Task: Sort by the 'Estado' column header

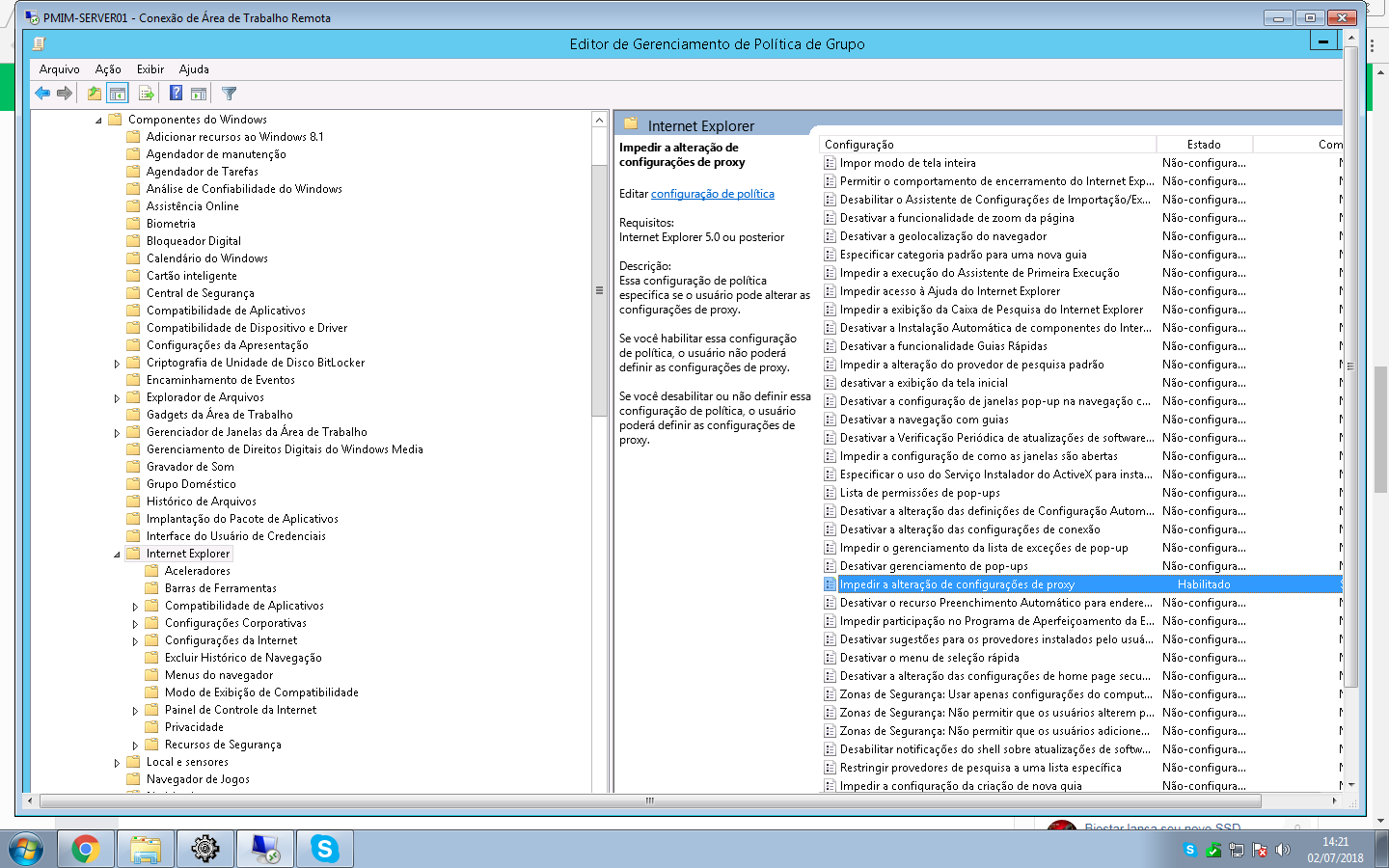Action: (1204, 145)
